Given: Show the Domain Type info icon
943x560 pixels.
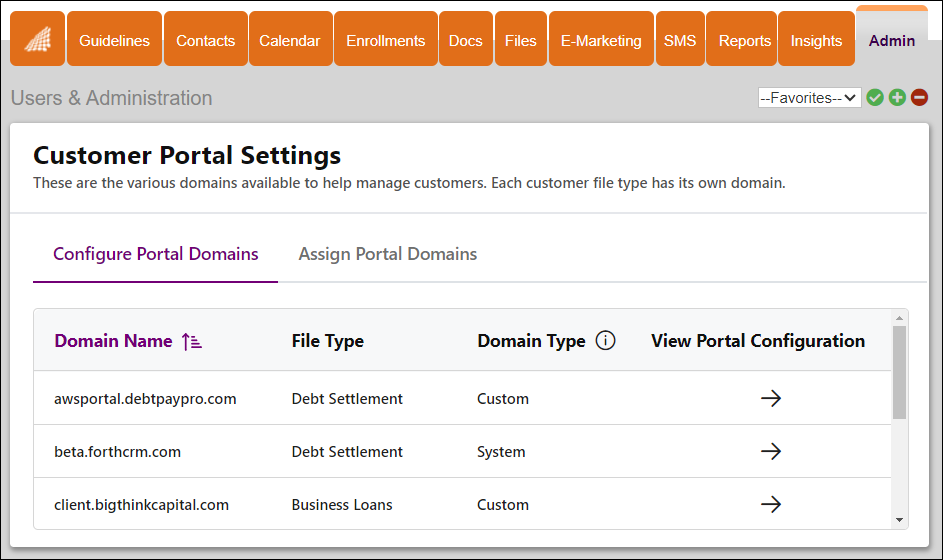Looking at the screenshot, I should point(605,340).
